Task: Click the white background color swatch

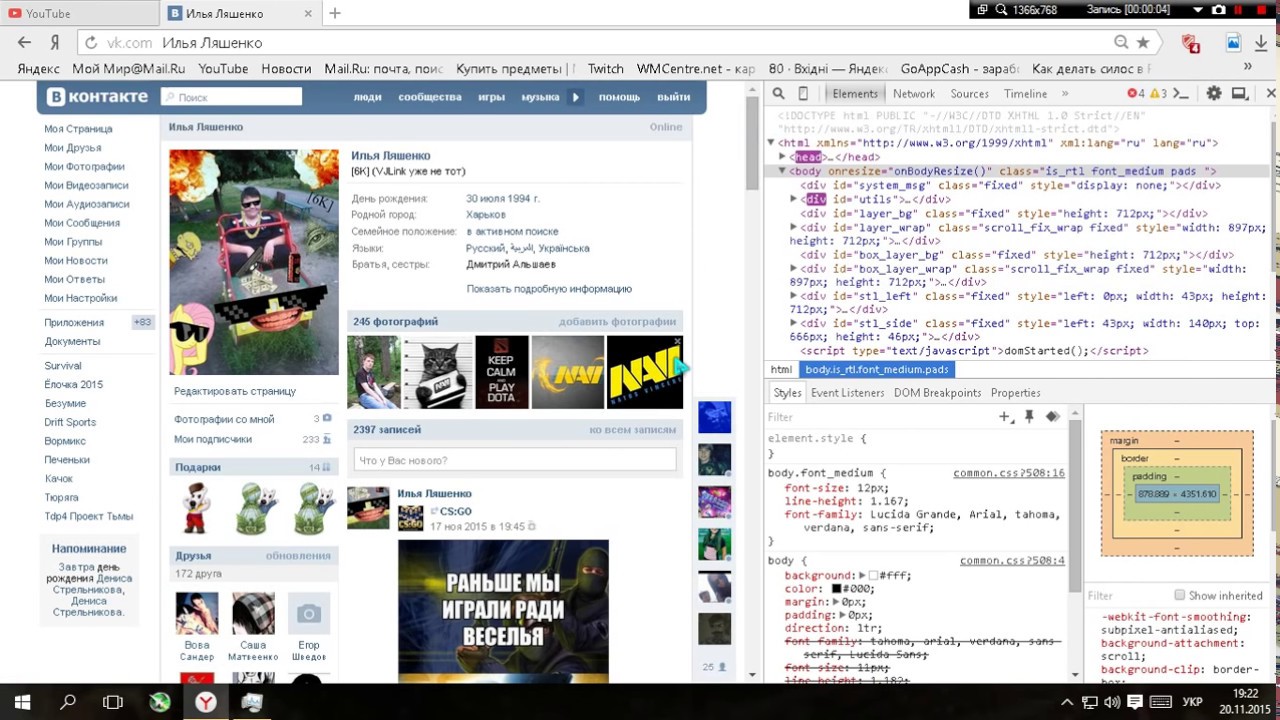Action: [873, 576]
